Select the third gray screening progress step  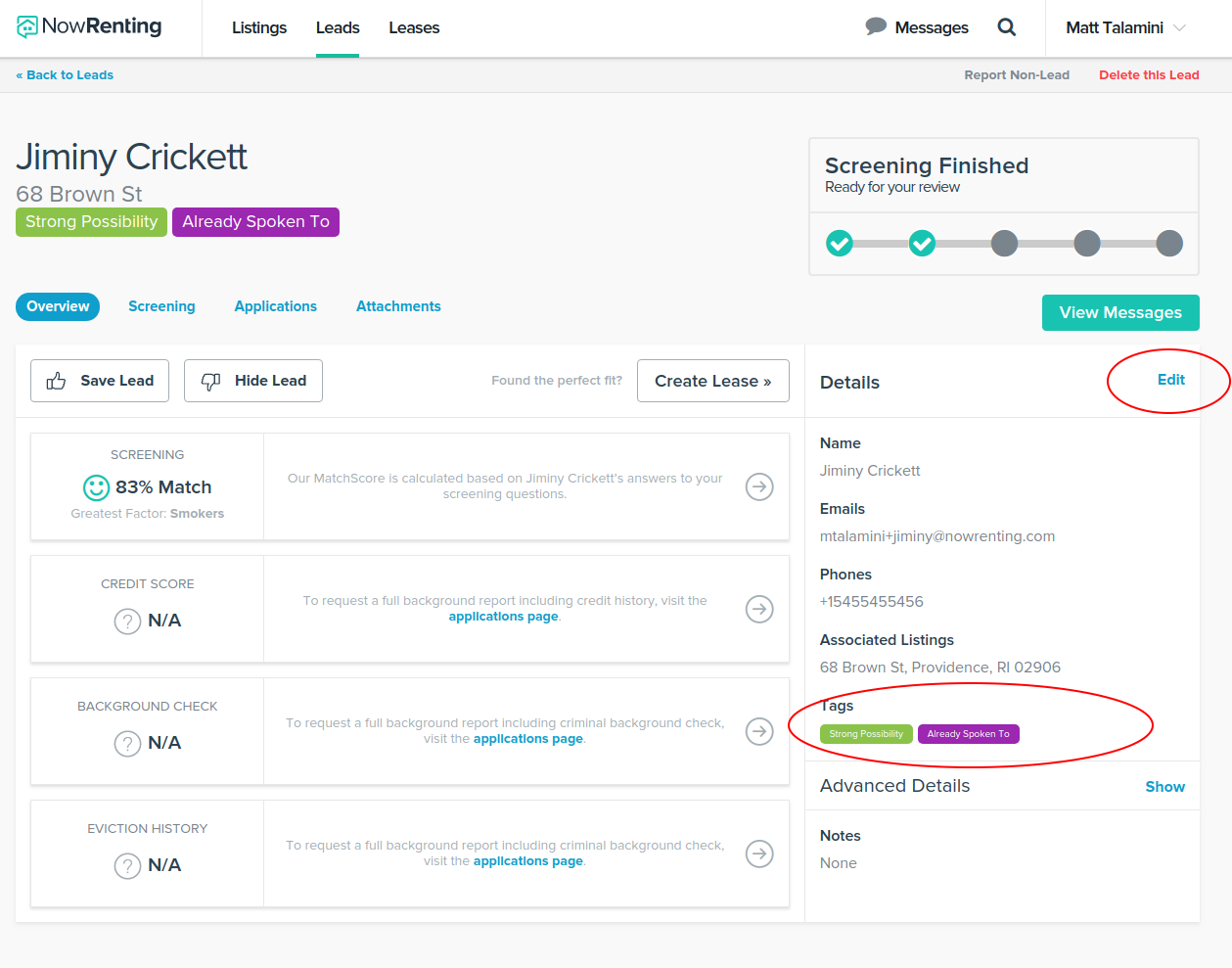coord(1004,243)
